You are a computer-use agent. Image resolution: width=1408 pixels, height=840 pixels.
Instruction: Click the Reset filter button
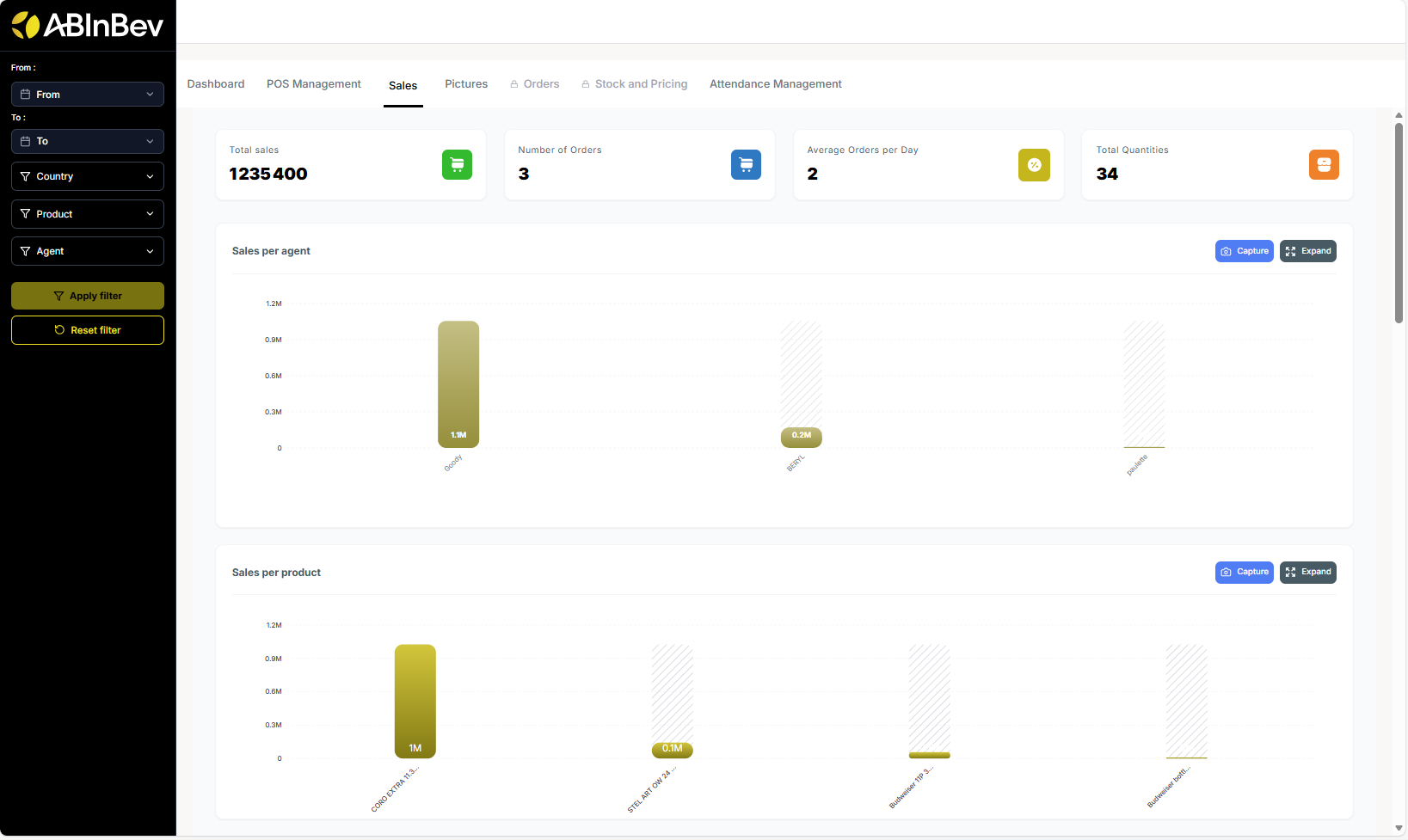click(88, 330)
